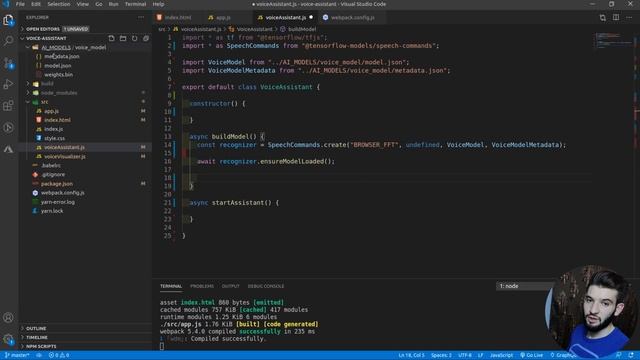
Task: Open the Explorer view in the activity bar
Action: [8, 20]
